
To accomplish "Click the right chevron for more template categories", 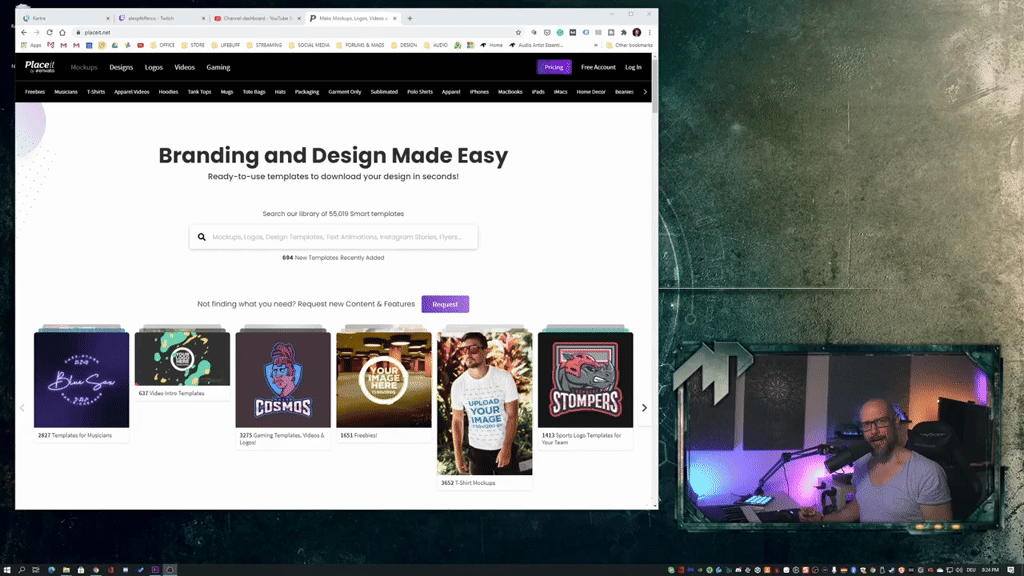I will click(x=645, y=90).
